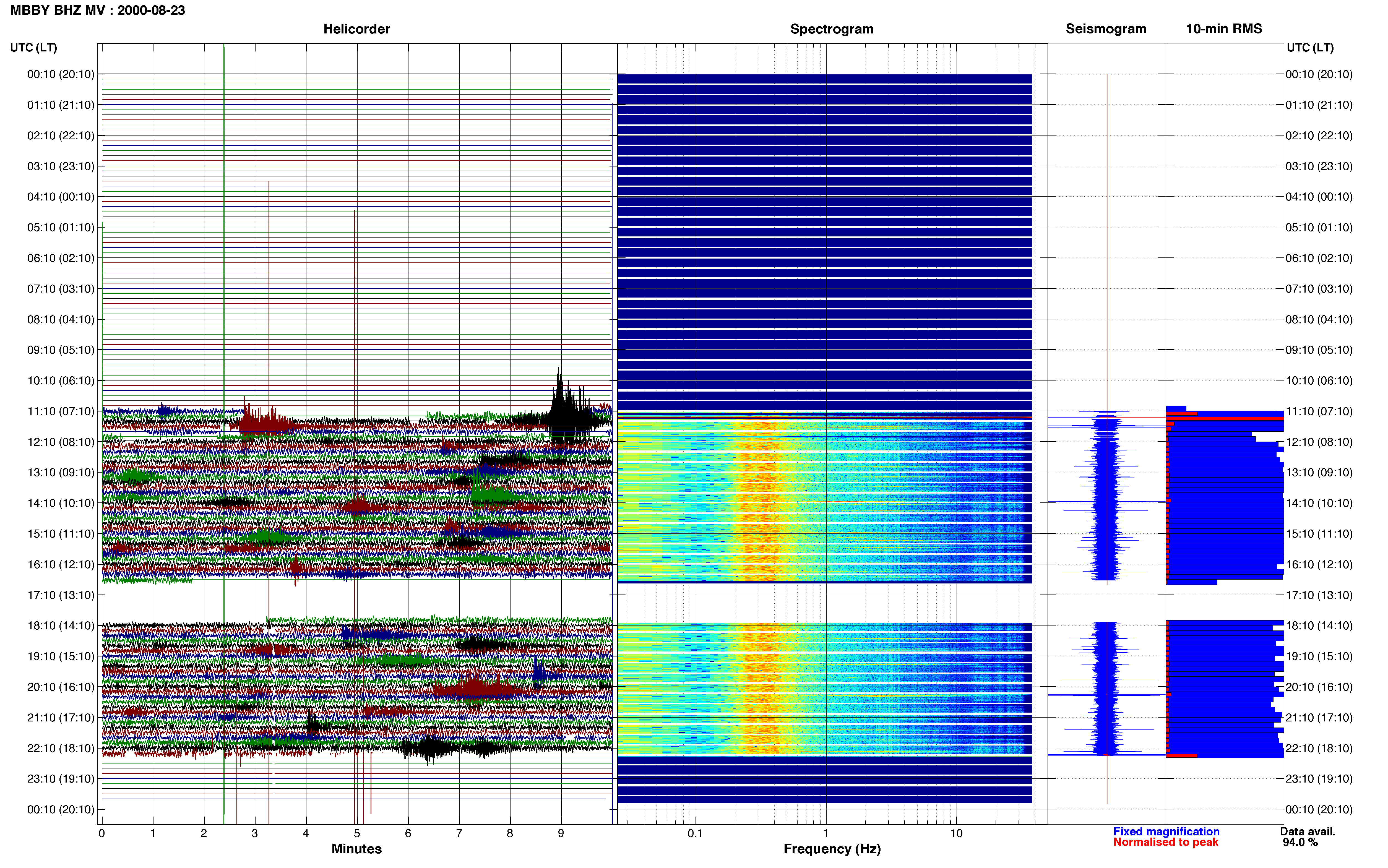Click the right-axis 11:10 (07:10) time label

1319,411
